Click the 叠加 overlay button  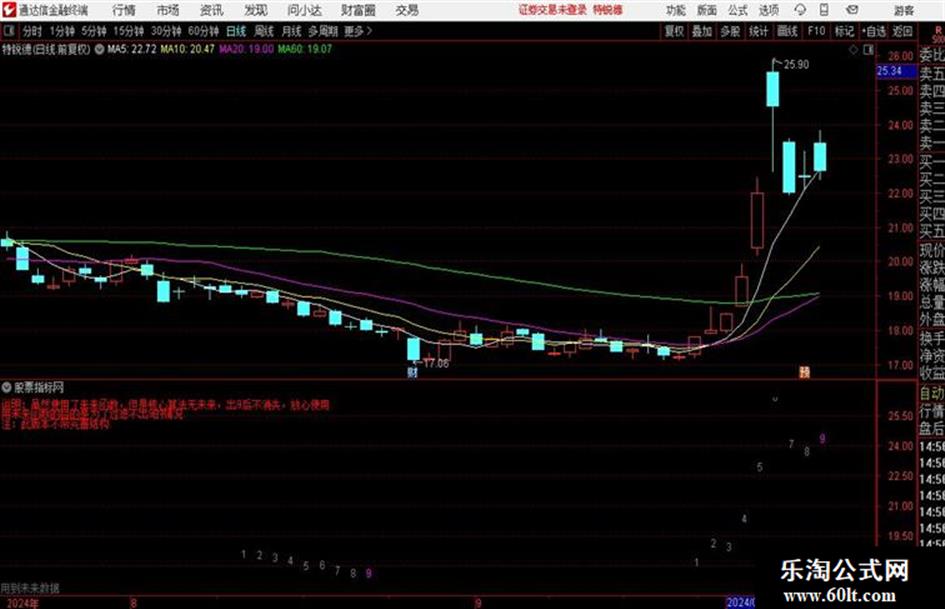702,31
